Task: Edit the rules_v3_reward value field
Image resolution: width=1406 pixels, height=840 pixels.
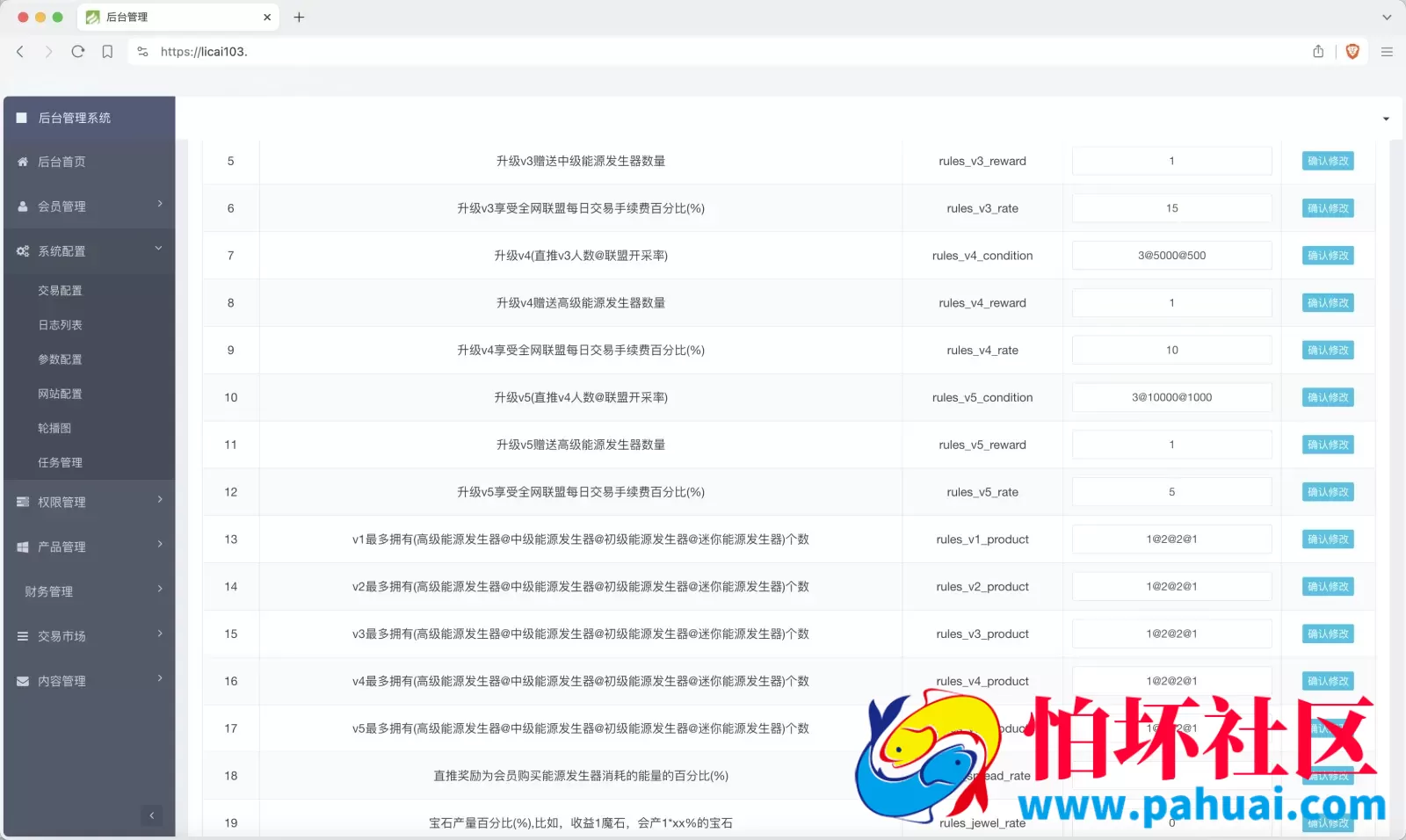Action: 1171,161
